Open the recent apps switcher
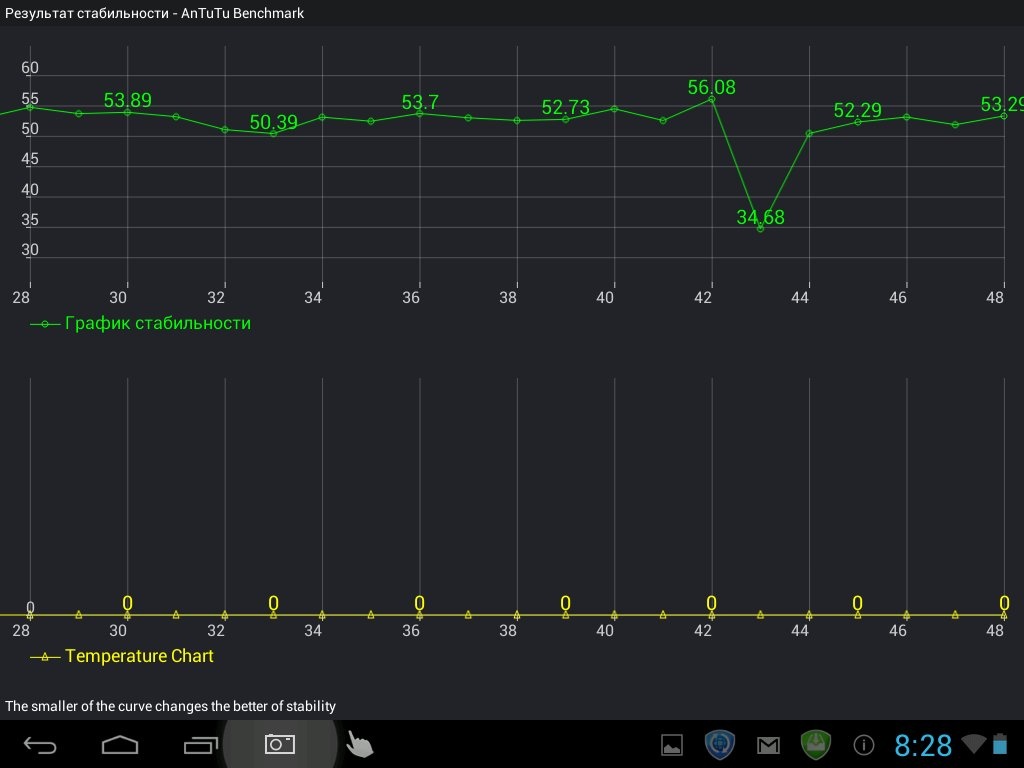The image size is (1024, 768). coord(200,745)
